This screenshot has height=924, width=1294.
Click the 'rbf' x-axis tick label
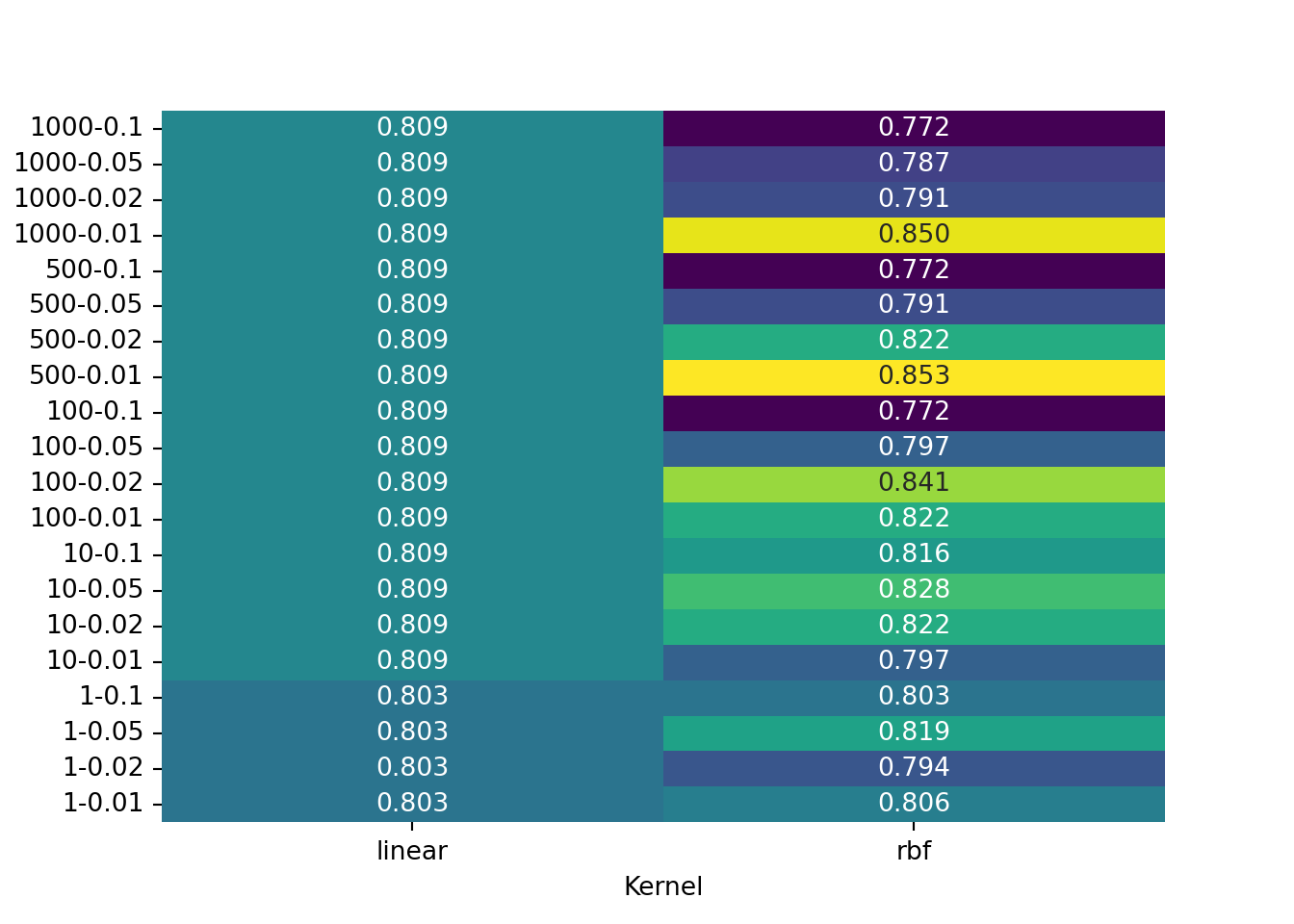coord(914,852)
